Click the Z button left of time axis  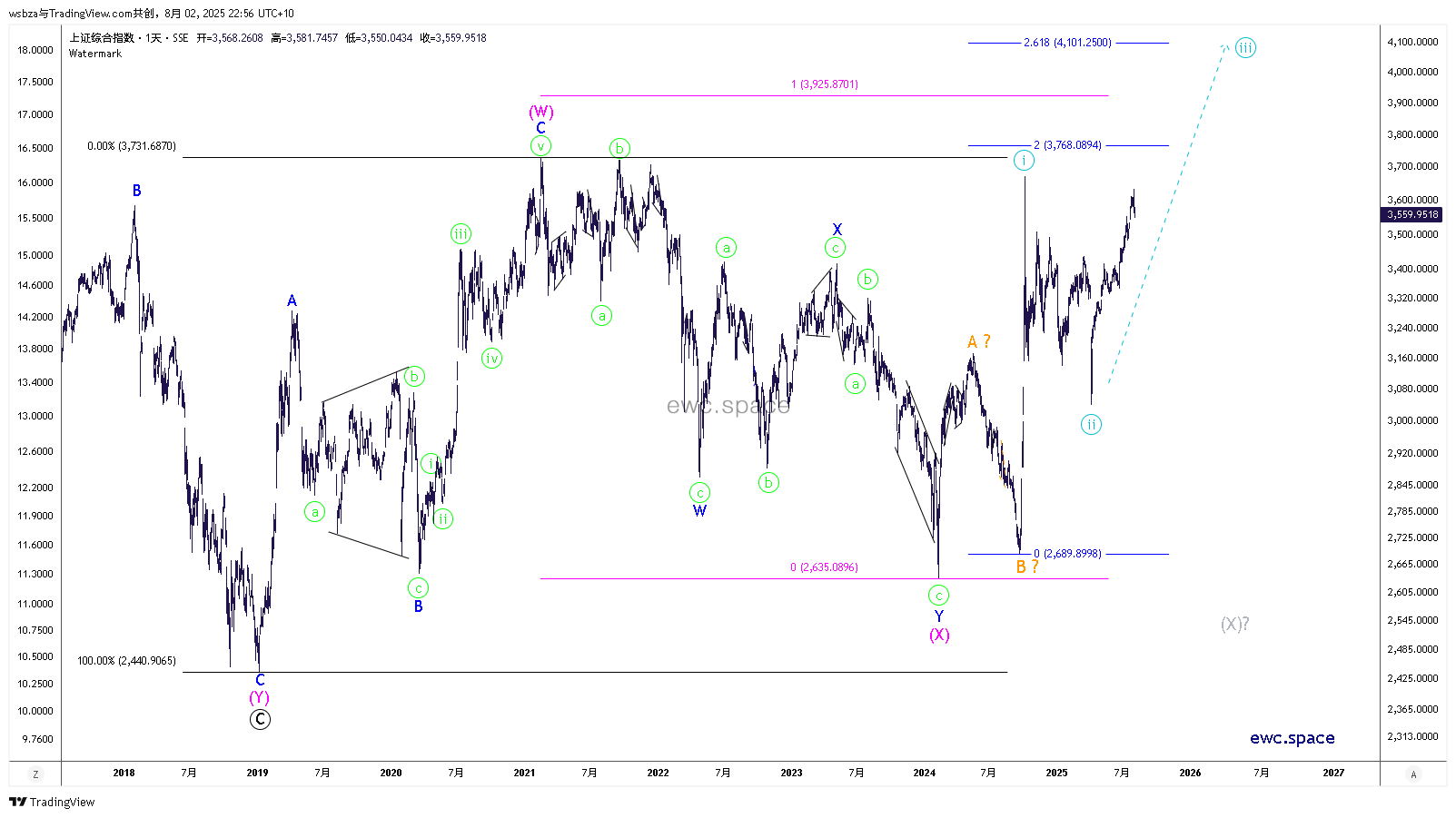pos(35,774)
